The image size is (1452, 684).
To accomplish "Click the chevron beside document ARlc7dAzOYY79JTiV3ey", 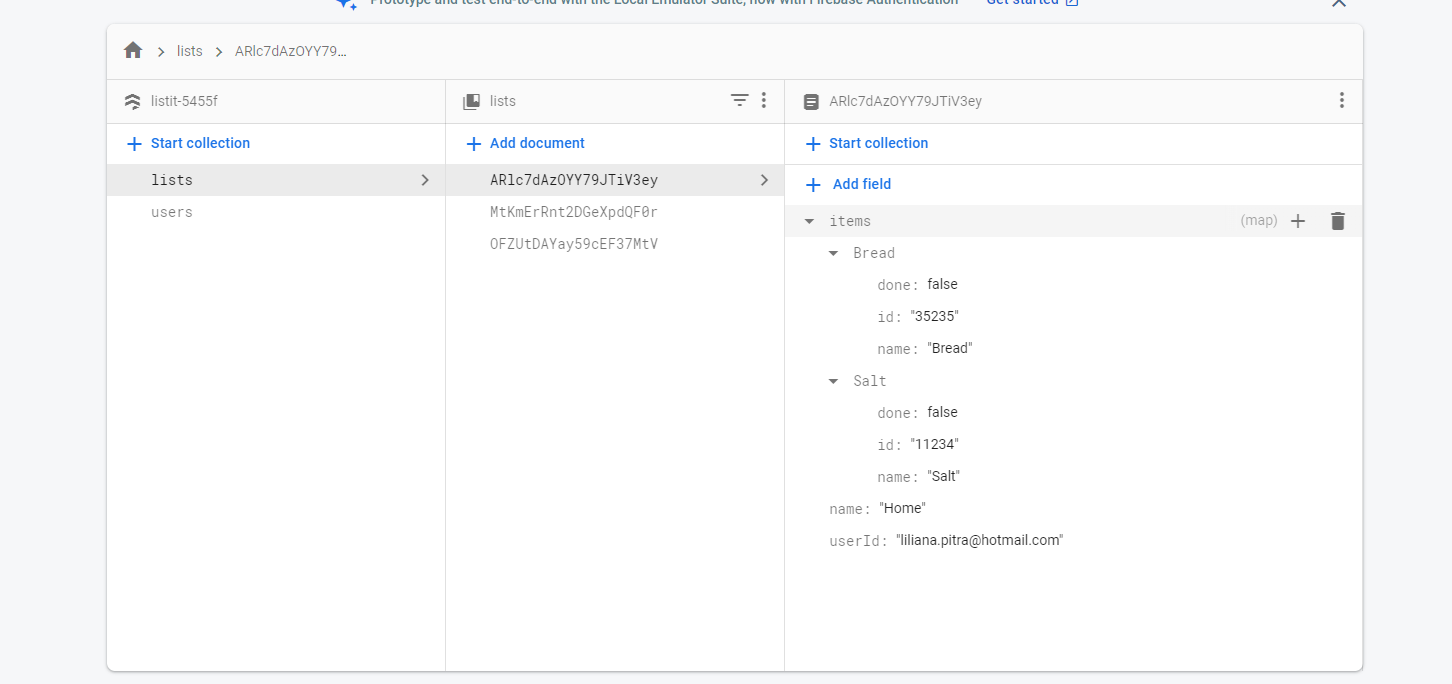I will 764,180.
